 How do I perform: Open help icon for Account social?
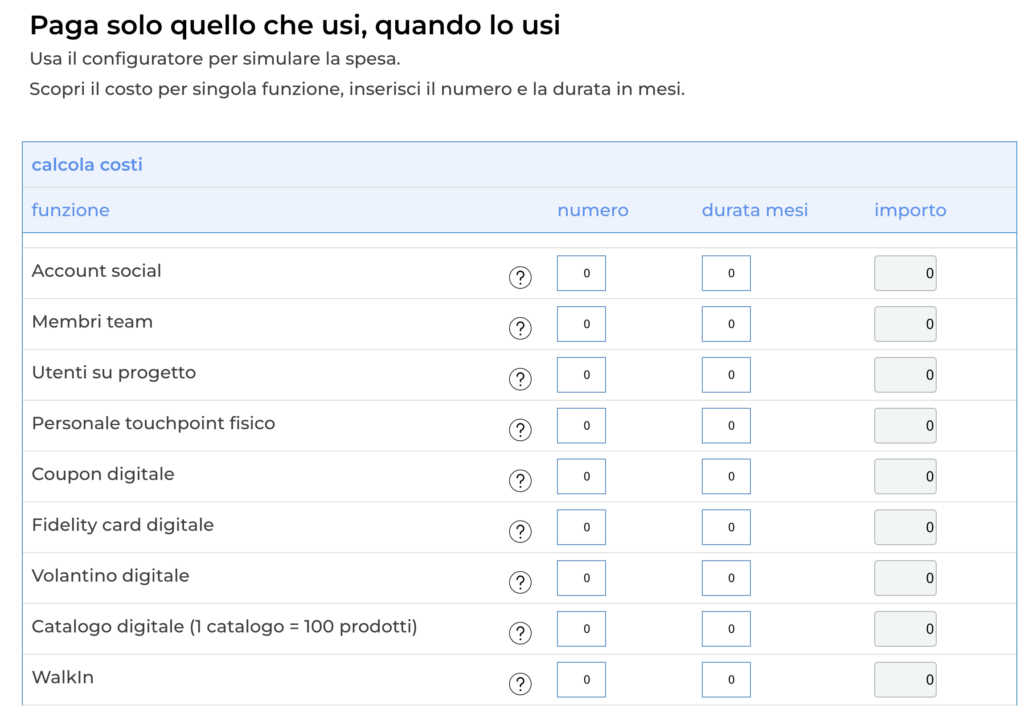point(520,278)
